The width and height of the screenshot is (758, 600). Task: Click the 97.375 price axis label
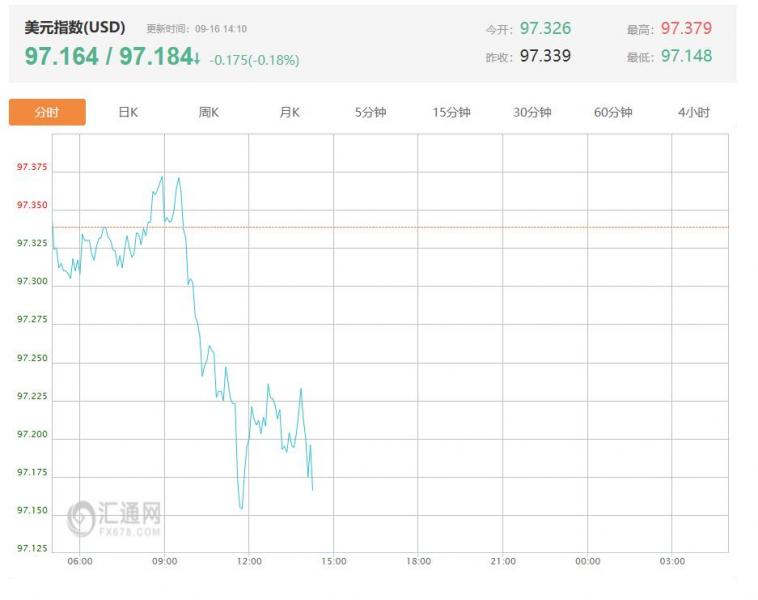coord(32,167)
